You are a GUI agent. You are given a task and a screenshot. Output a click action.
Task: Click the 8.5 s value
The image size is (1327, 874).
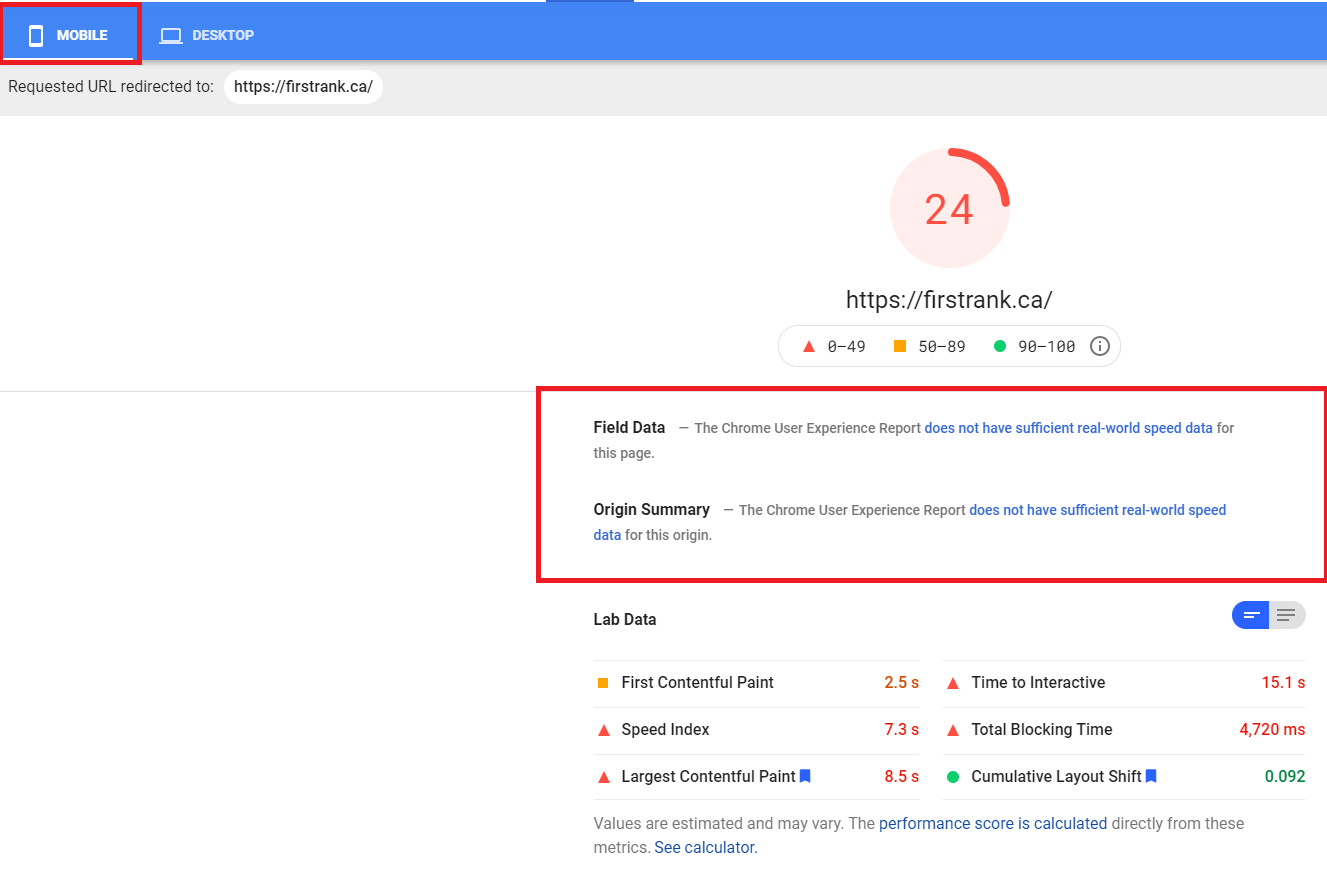(x=901, y=777)
